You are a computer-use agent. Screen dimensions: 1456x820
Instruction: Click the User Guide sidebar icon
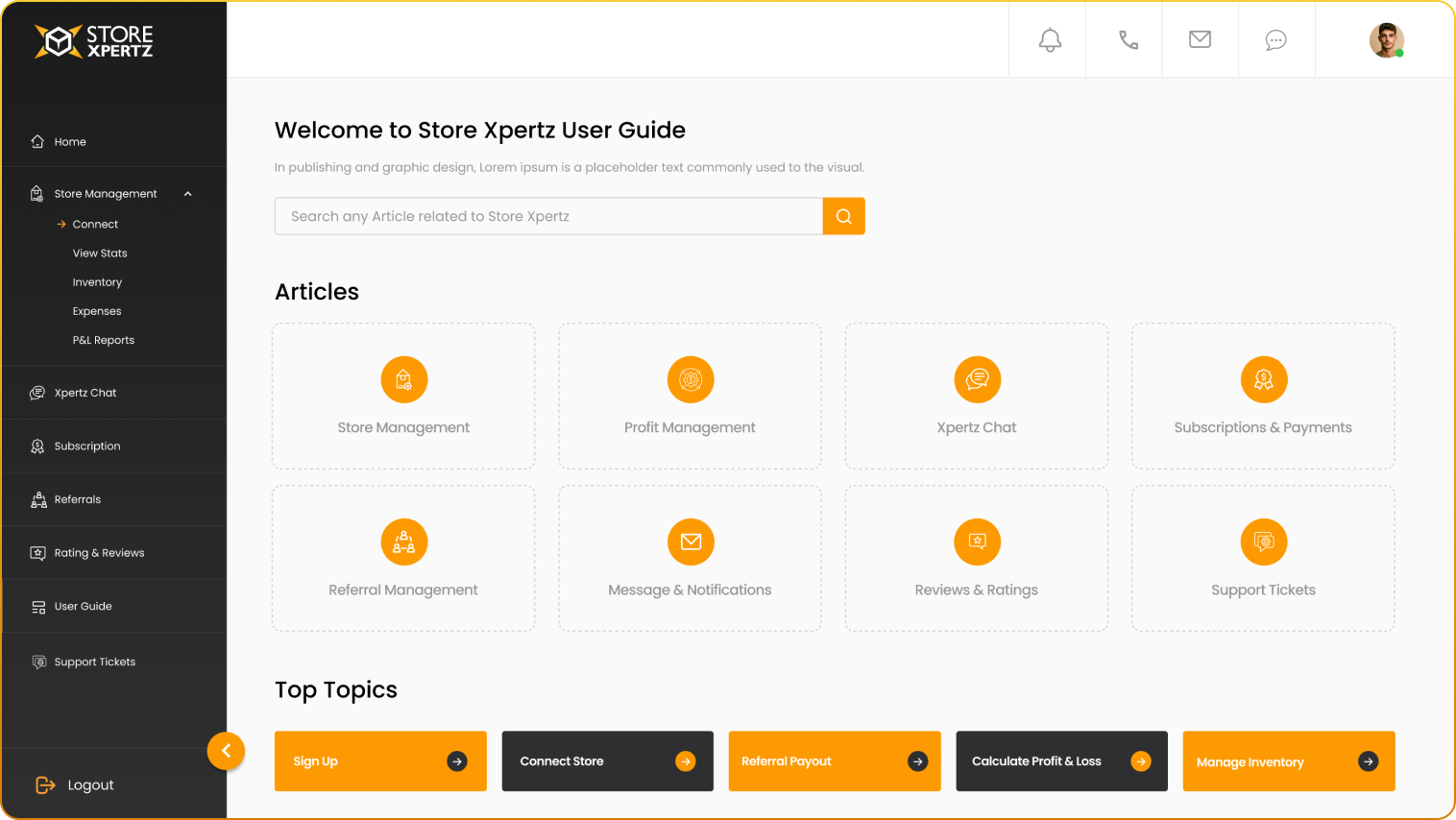(x=38, y=607)
